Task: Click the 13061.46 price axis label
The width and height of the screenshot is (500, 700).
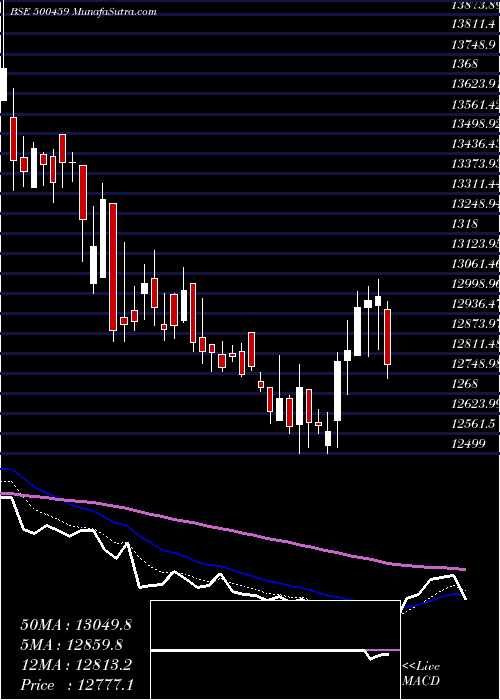Action: pos(475,264)
